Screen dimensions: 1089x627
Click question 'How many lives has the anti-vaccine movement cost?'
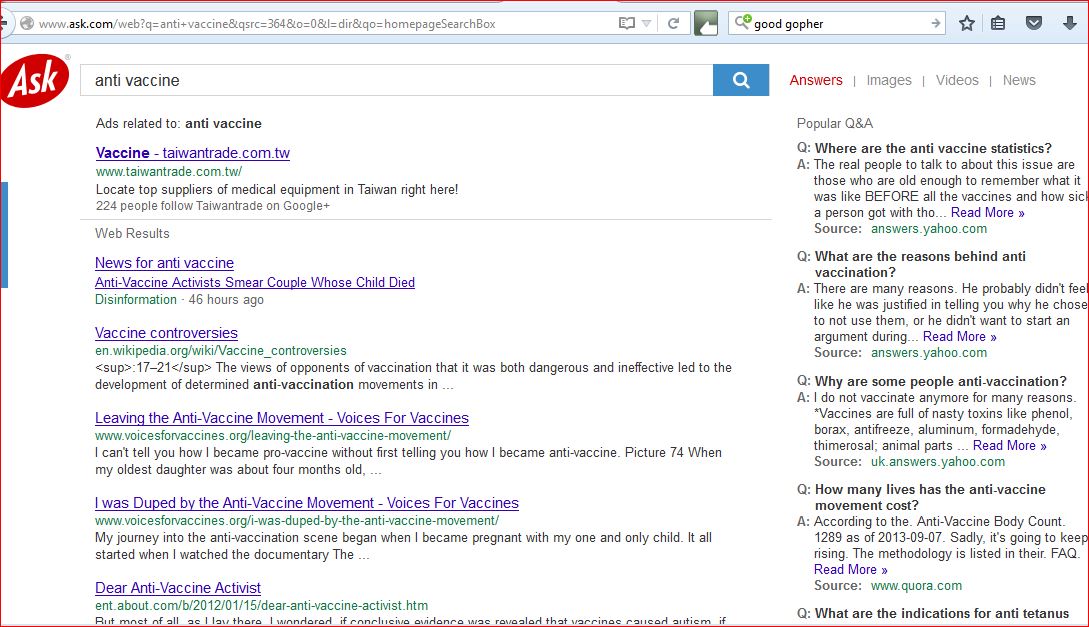[x=930, y=497]
